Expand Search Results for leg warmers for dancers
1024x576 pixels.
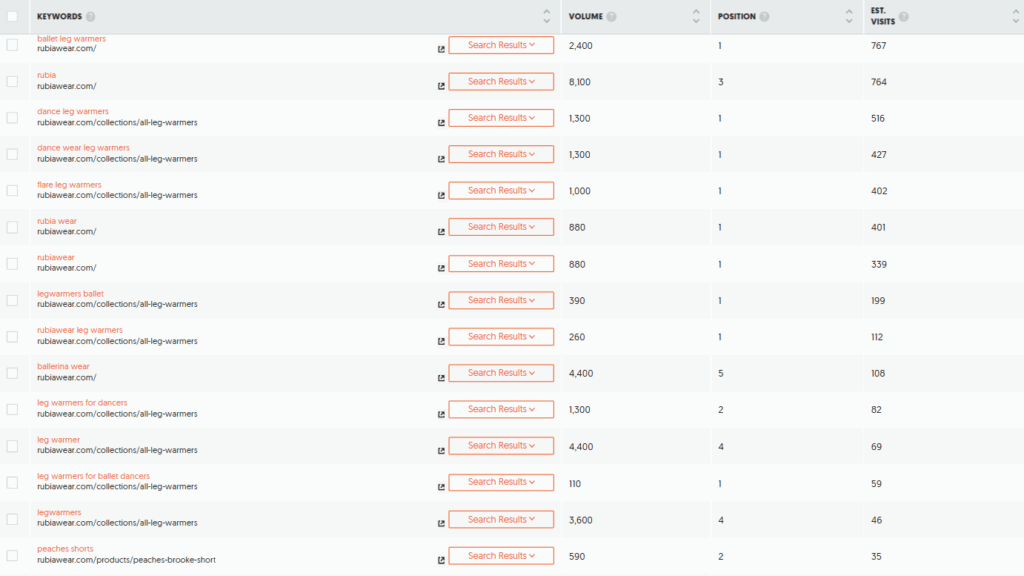tap(501, 409)
